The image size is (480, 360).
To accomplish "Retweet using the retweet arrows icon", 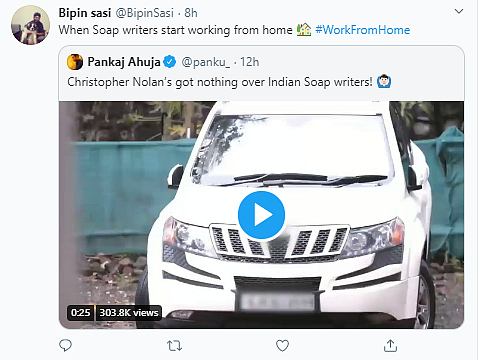I will coord(174,346).
